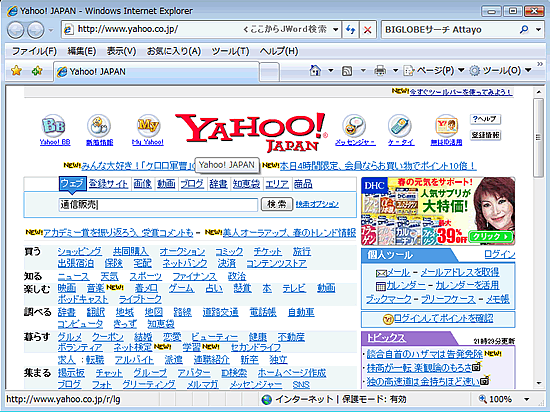Open the ヘルプ(H) menu
550x412 pixels.
coord(279,52)
